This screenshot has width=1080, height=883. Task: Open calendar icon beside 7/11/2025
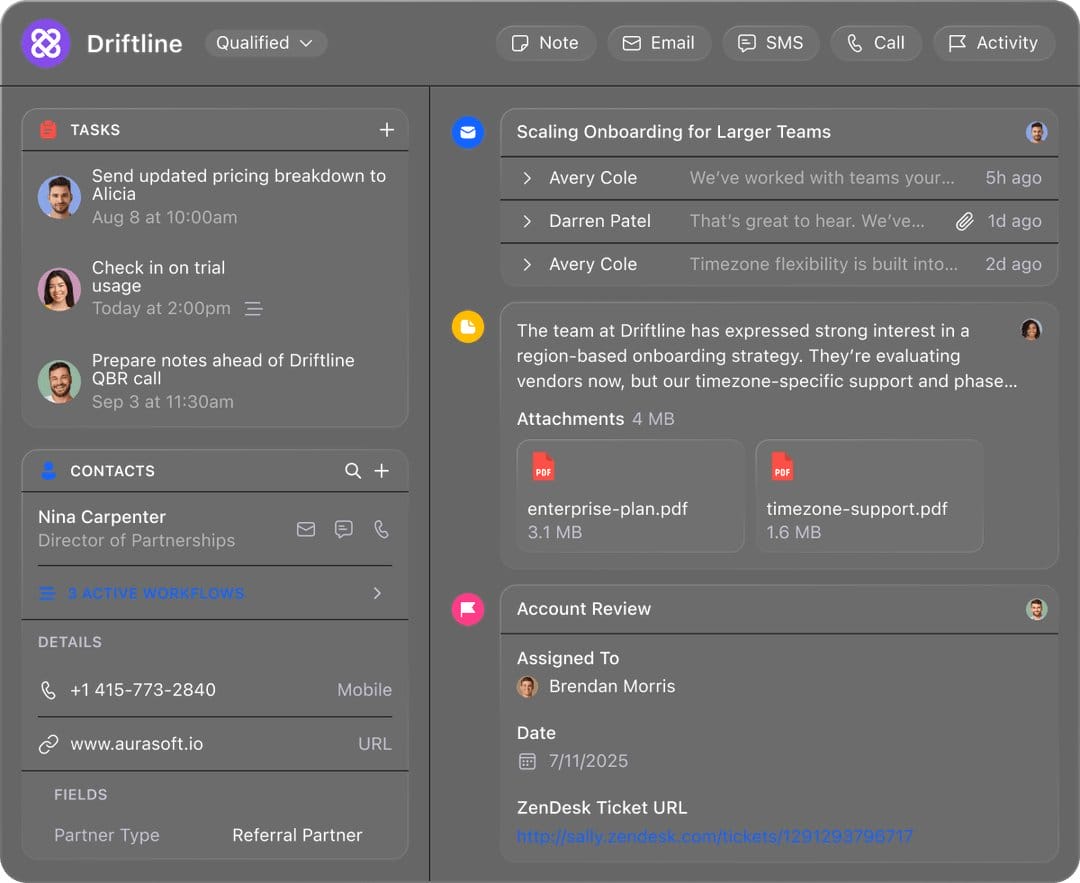click(x=527, y=761)
